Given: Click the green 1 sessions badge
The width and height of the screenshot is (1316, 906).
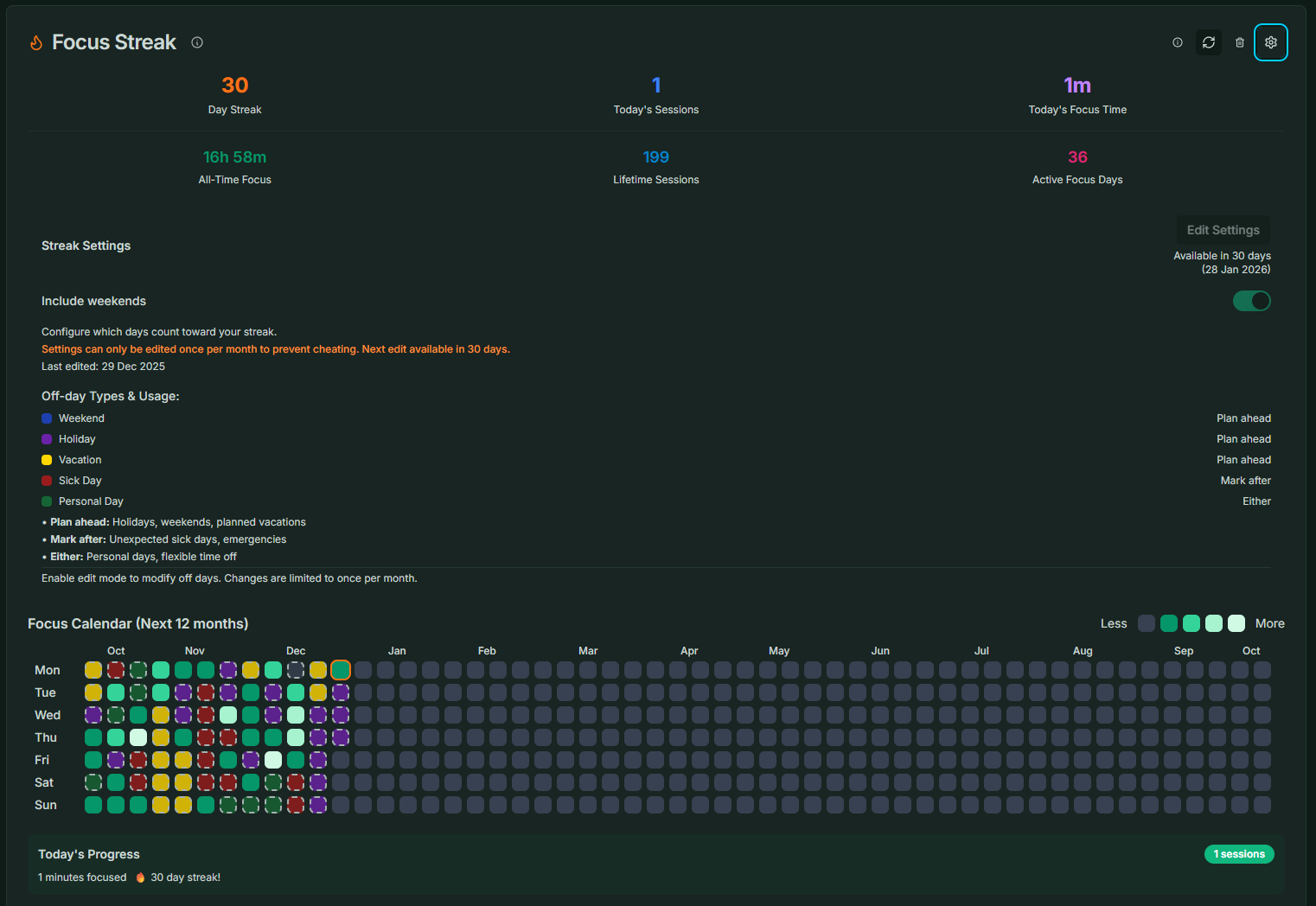Looking at the screenshot, I should pos(1239,854).
